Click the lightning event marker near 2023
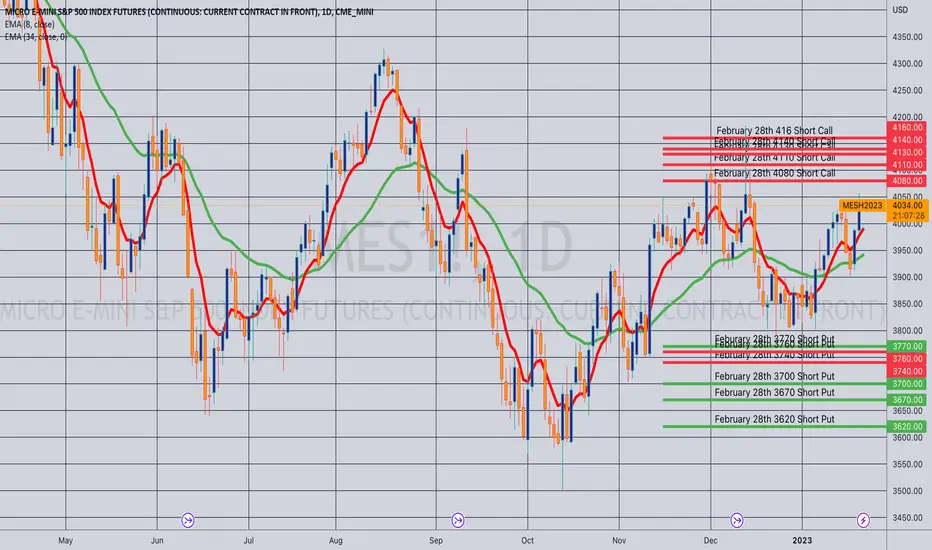The width and height of the screenshot is (932, 550). tap(863, 521)
